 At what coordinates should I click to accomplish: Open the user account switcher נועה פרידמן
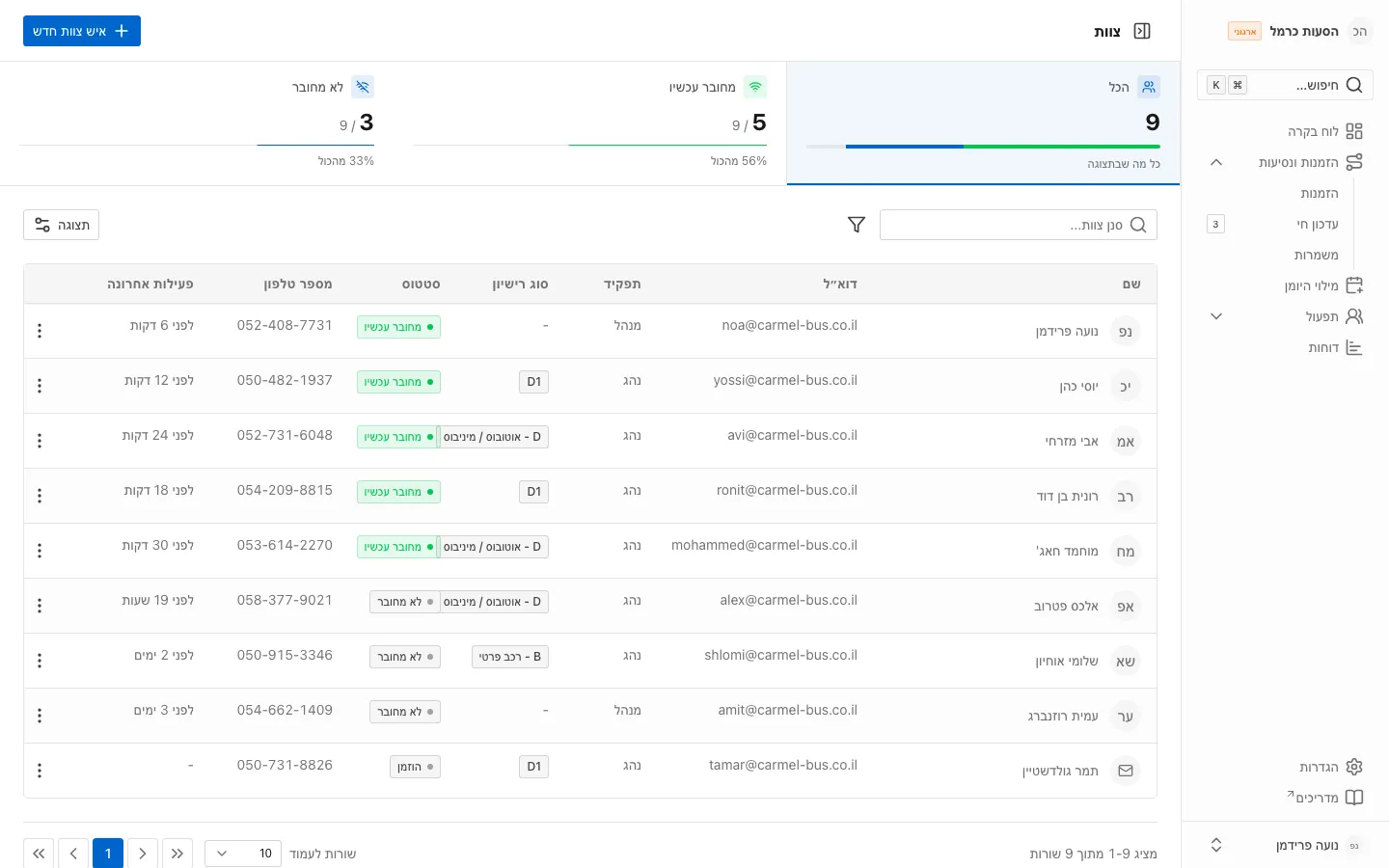click(1285, 845)
